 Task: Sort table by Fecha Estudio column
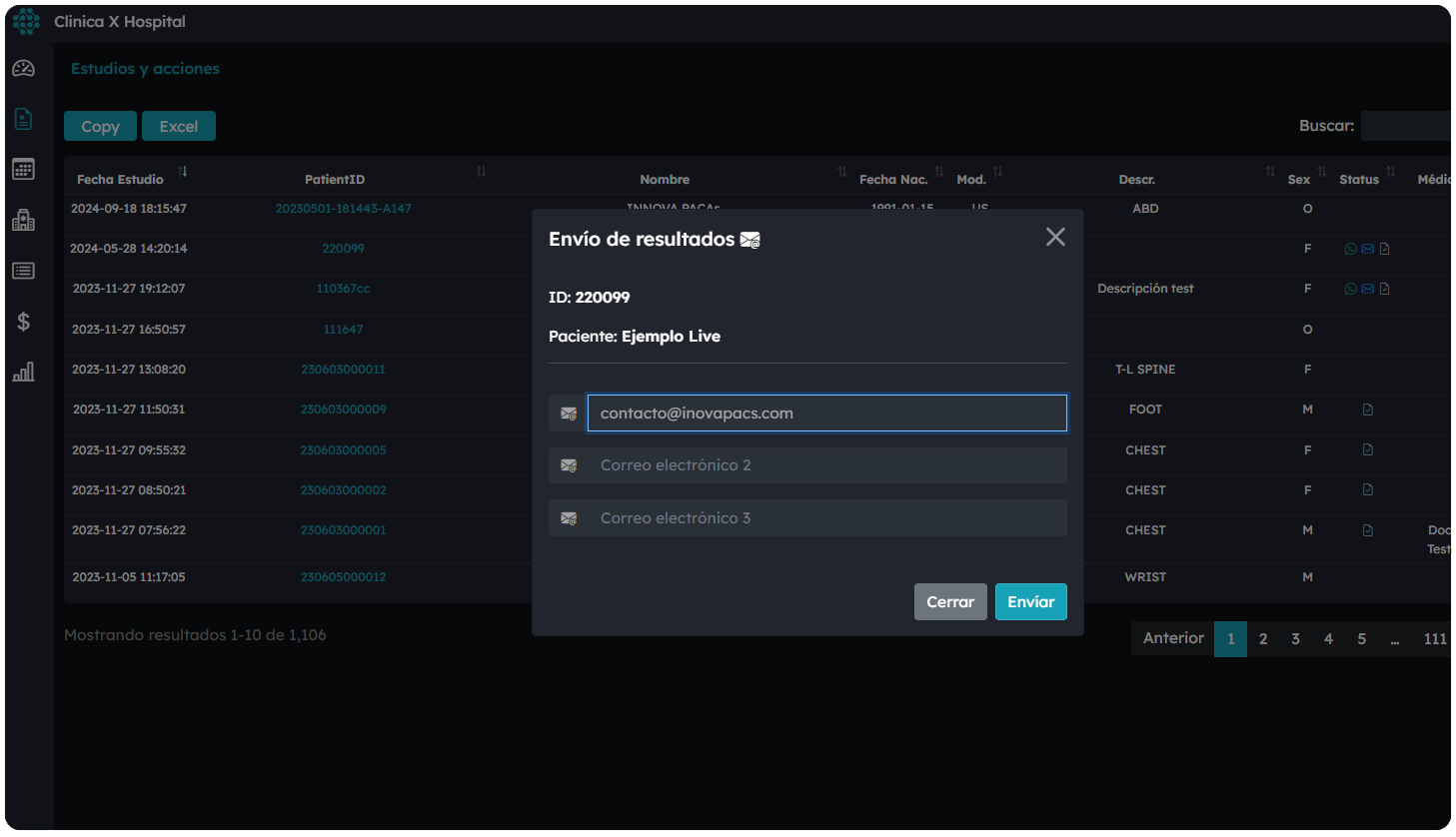183,172
